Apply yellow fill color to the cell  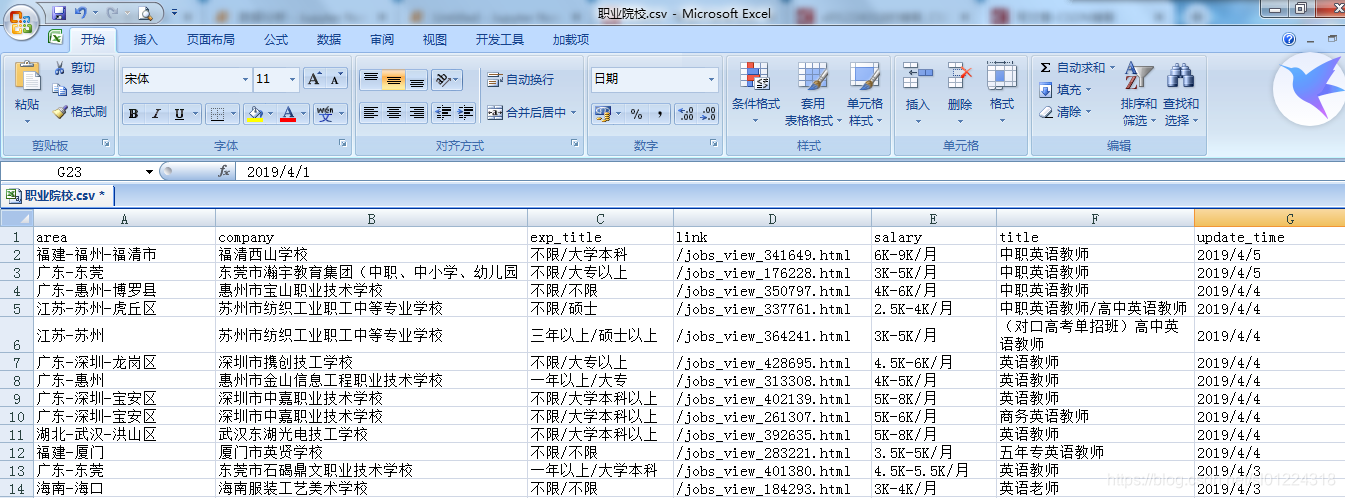click(255, 114)
